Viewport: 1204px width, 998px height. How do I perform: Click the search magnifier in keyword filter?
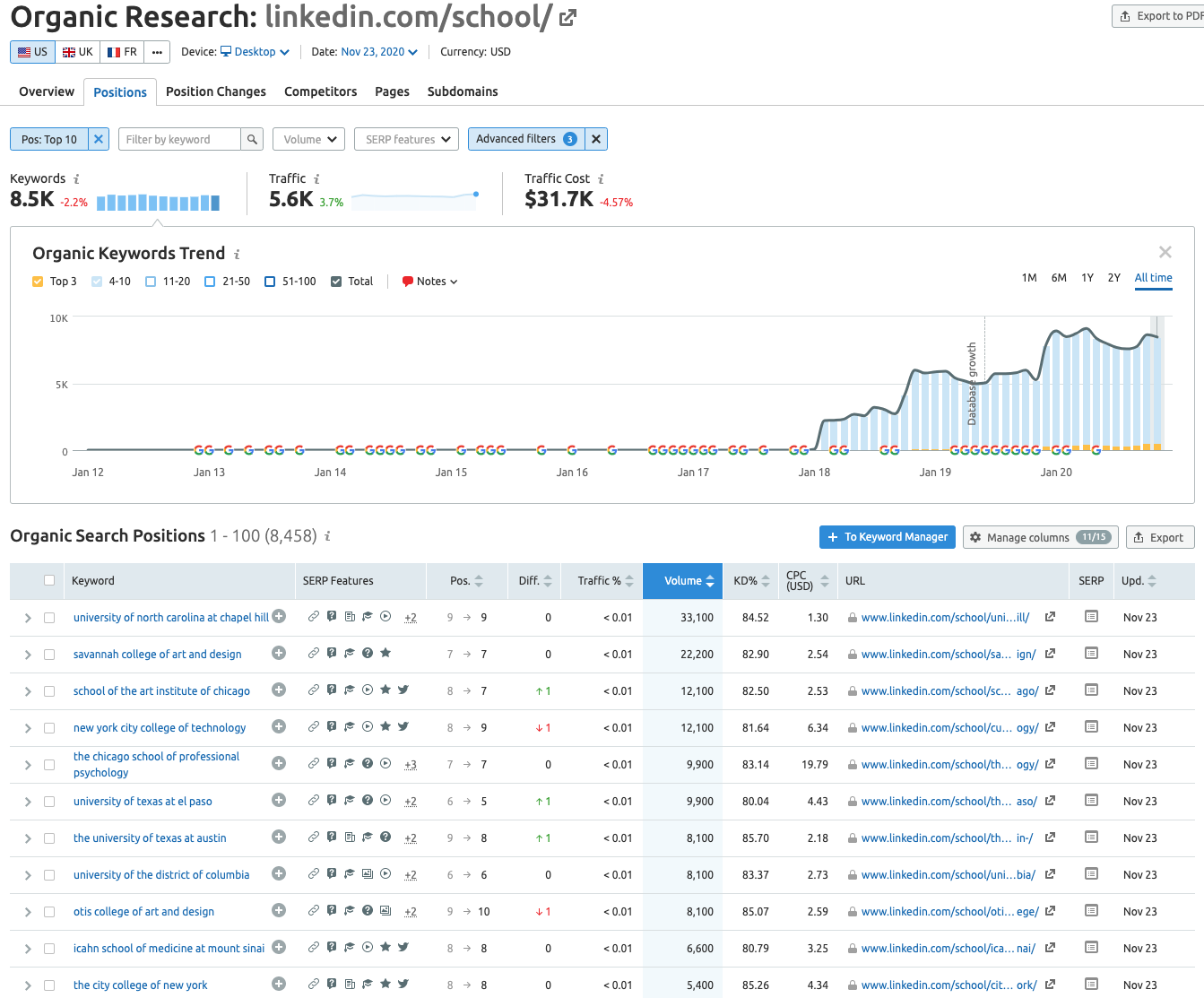(252, 139)
